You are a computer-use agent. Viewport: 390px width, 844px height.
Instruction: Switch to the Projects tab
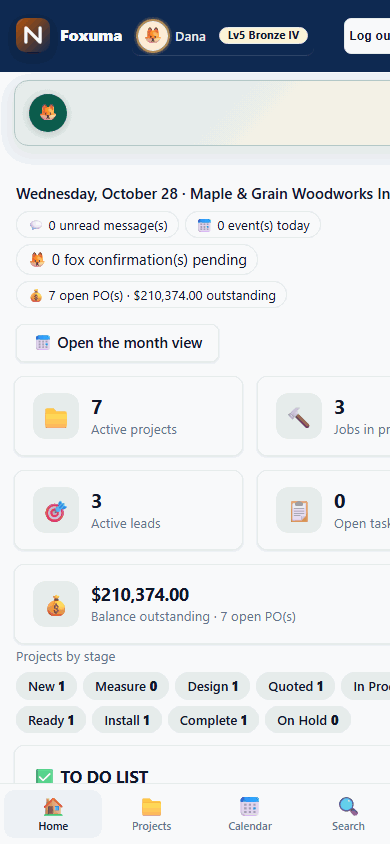pos(152,814)
